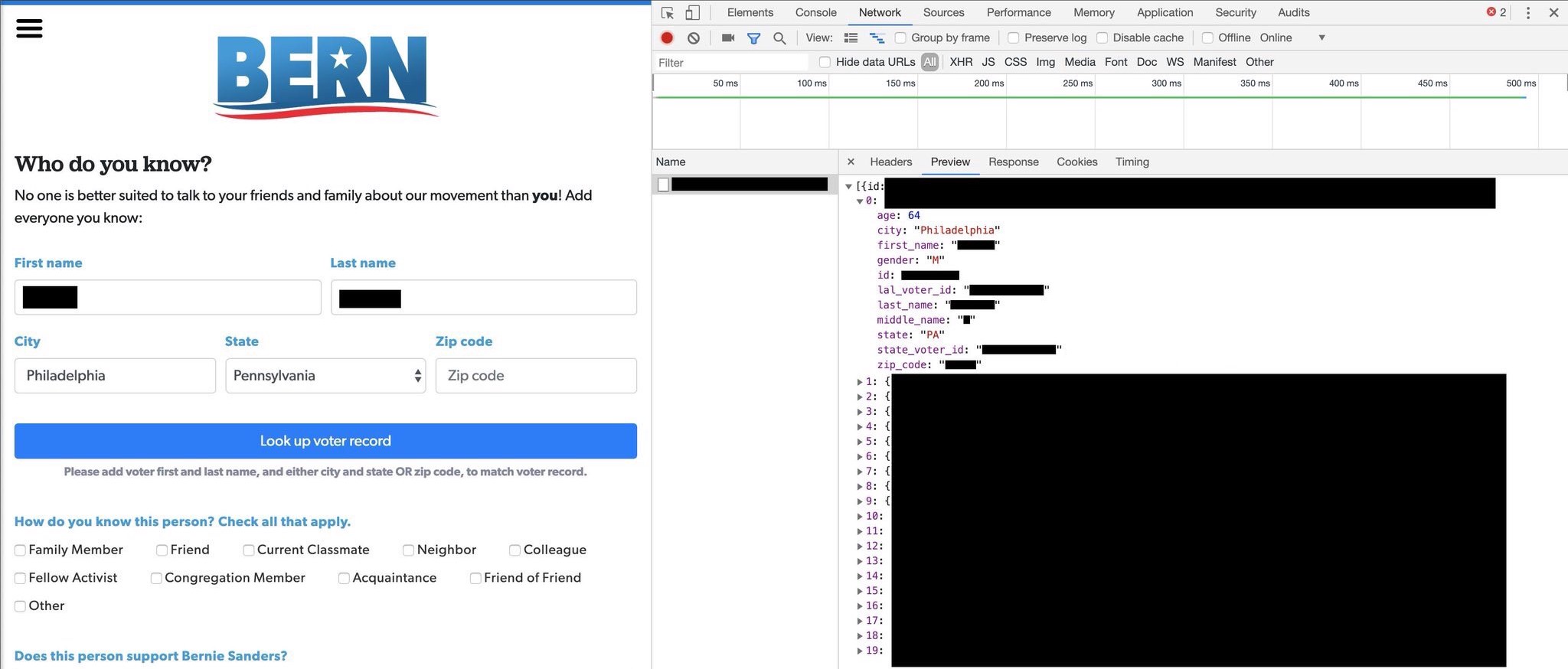Toggle the network filter funnel icon
This screenshot has width=1568, height=669.
pos(753,38)
